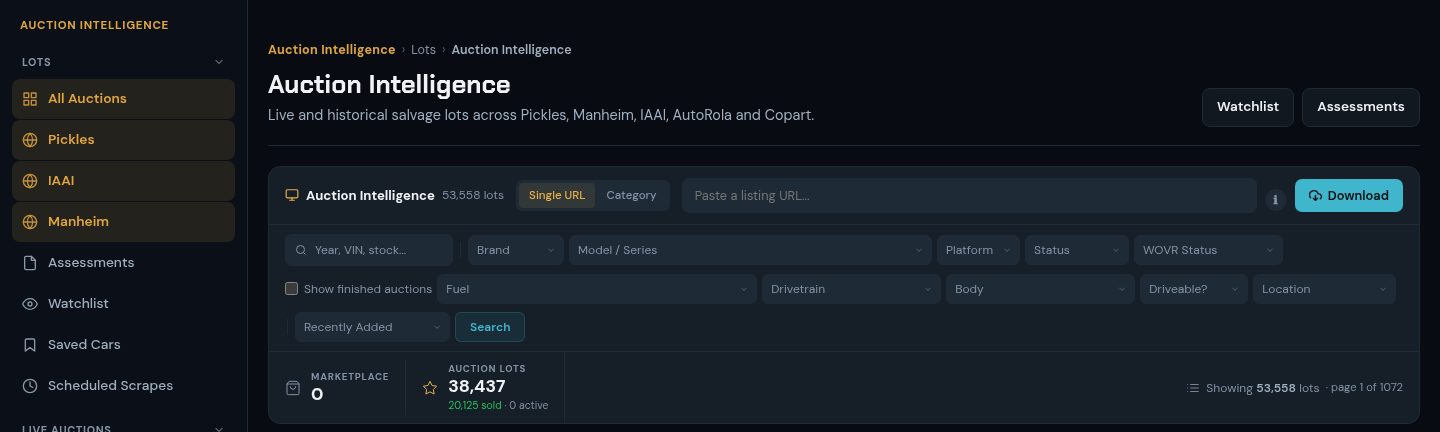
Task: Open the WOVR Status dropdown
Action: pyautogui.click(x=1208, y=250)
